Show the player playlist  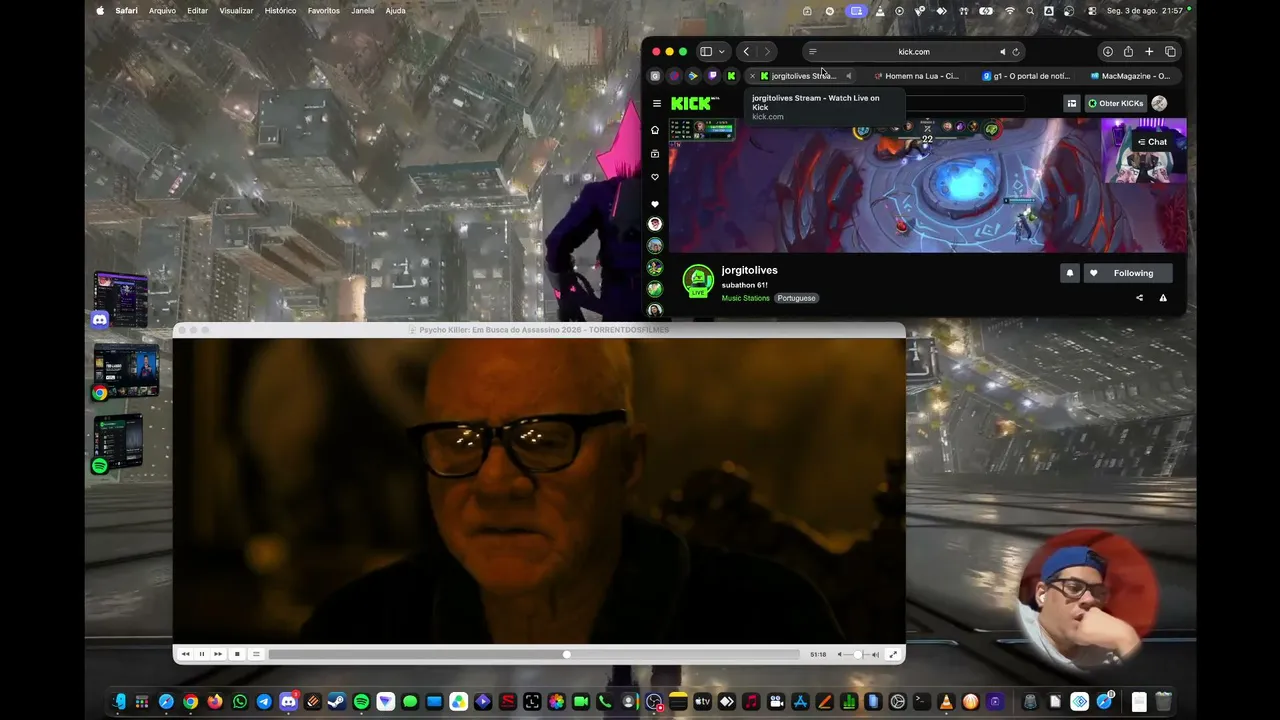256,654
